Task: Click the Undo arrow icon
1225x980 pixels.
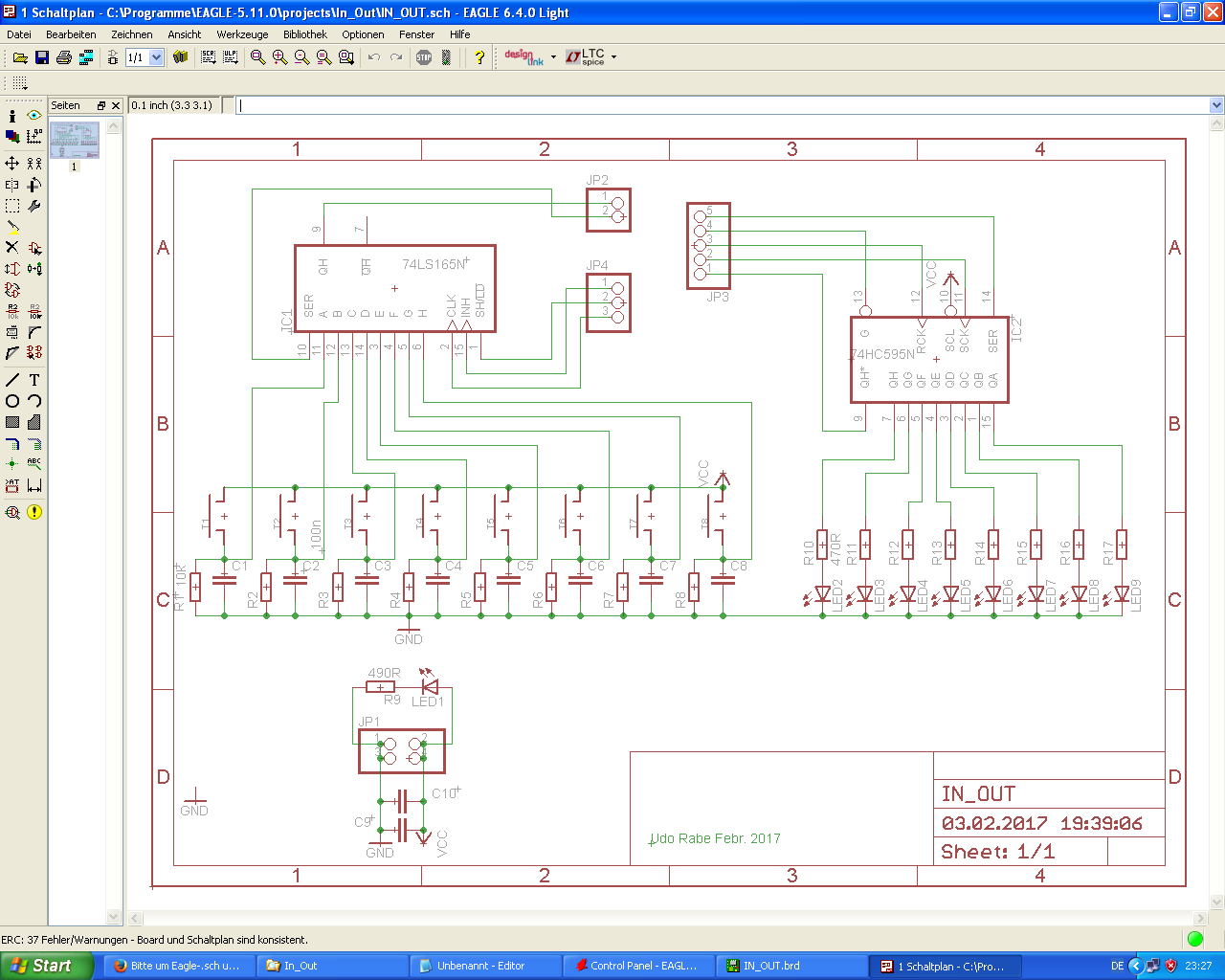Action: pyautogui.click(x=374, y=57)
